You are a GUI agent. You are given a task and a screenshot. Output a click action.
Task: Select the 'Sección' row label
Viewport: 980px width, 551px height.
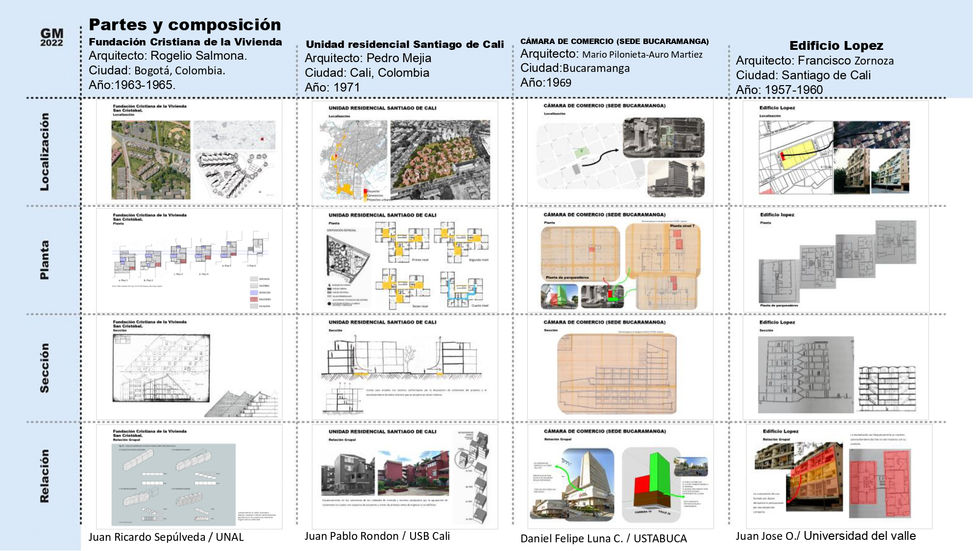[x=44, y=368]
